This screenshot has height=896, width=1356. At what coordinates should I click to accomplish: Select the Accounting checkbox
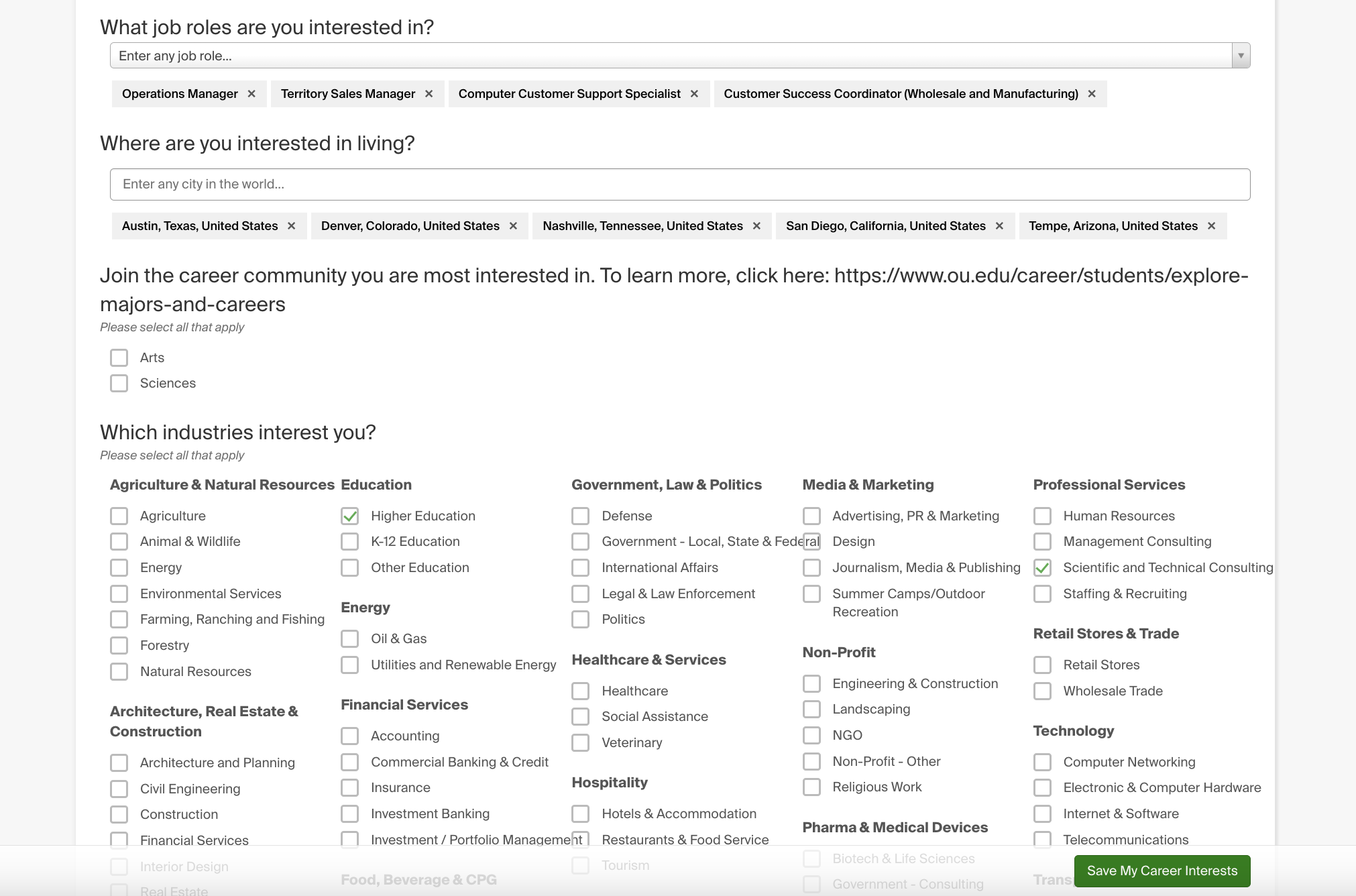point(350,736)
